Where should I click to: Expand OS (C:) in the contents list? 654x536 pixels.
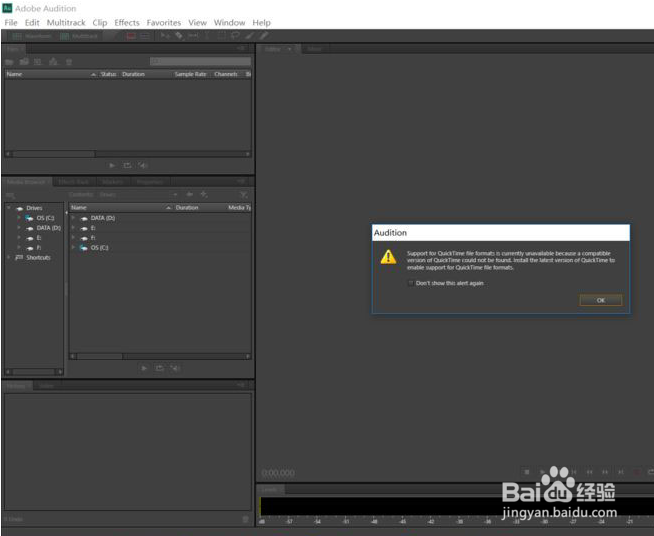73,247
